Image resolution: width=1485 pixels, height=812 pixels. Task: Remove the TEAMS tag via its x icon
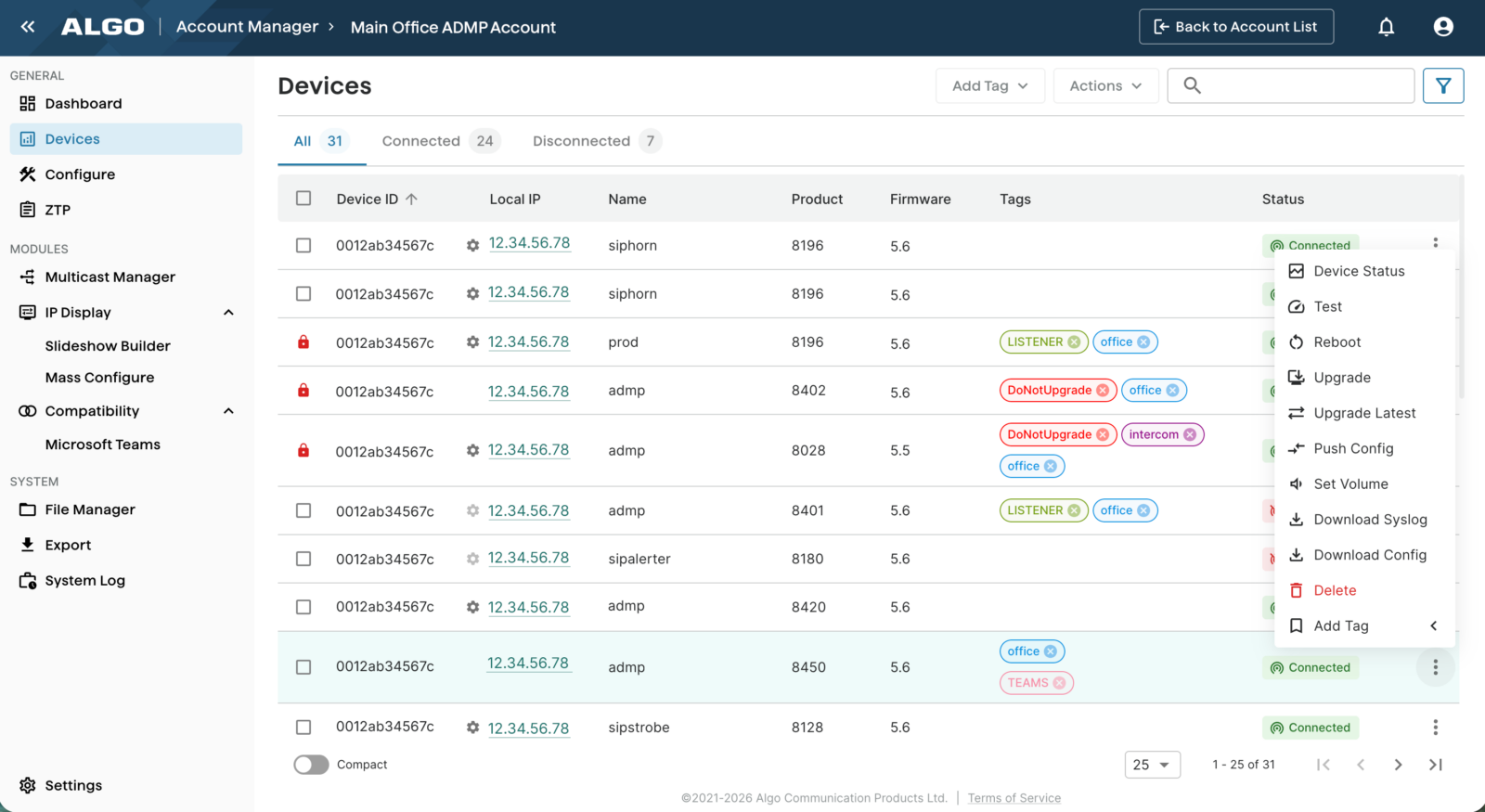tap(1059, 683)
